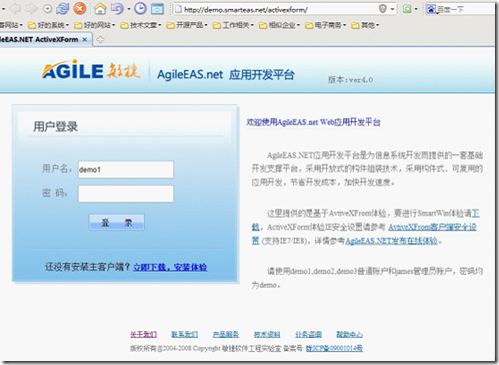The width and height of the screenshot is (499, 365).
Task: Open the 电子商务 bookmarks folder
Action: 326,25
